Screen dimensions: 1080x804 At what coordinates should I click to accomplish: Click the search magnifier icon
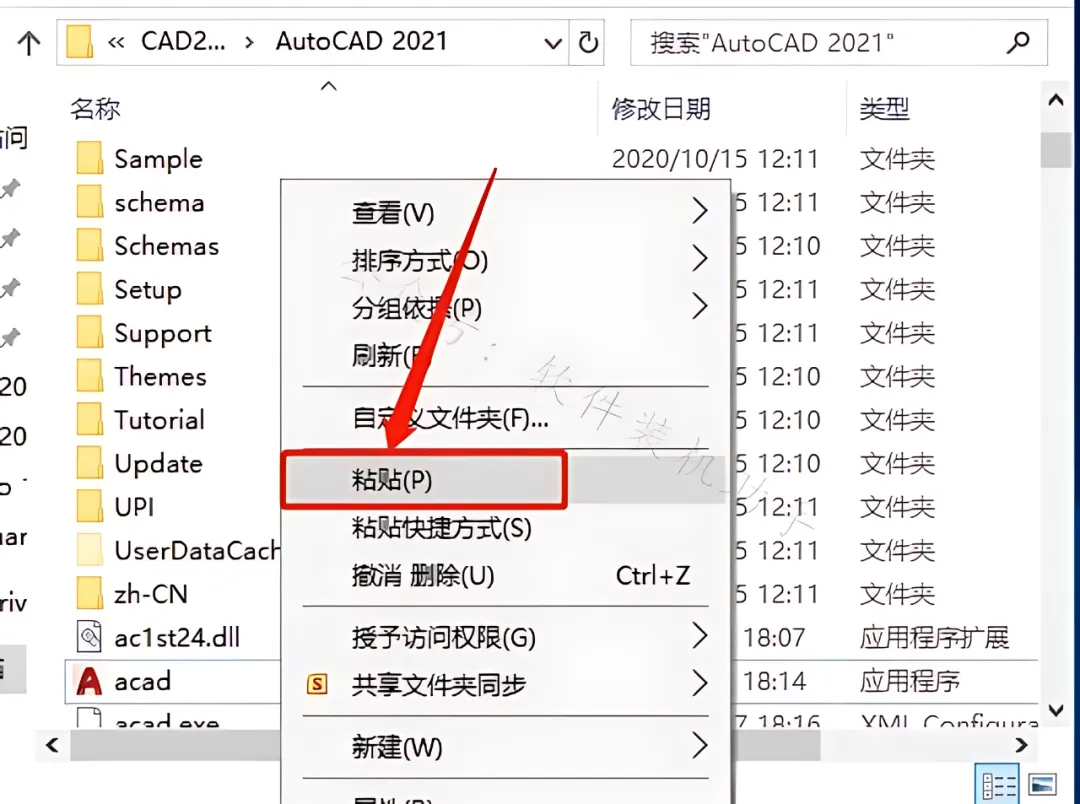[1018, 43]
